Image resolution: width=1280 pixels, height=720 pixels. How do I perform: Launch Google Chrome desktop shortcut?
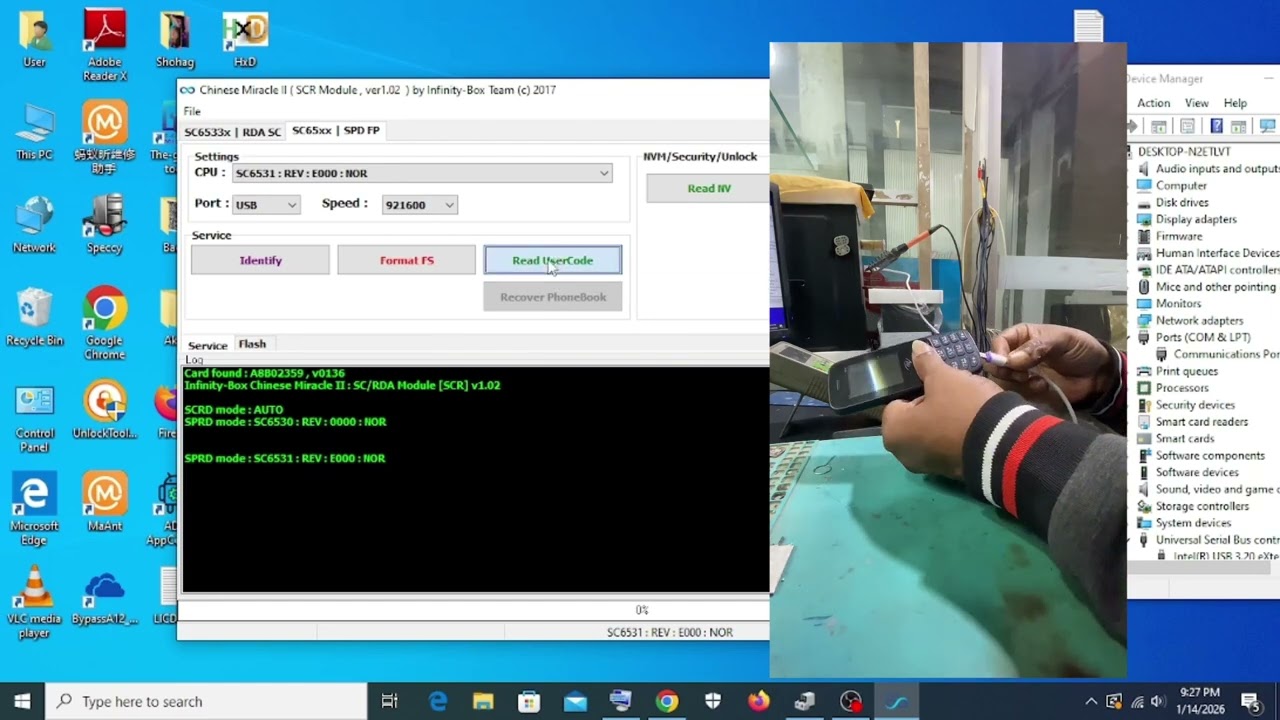104,323
